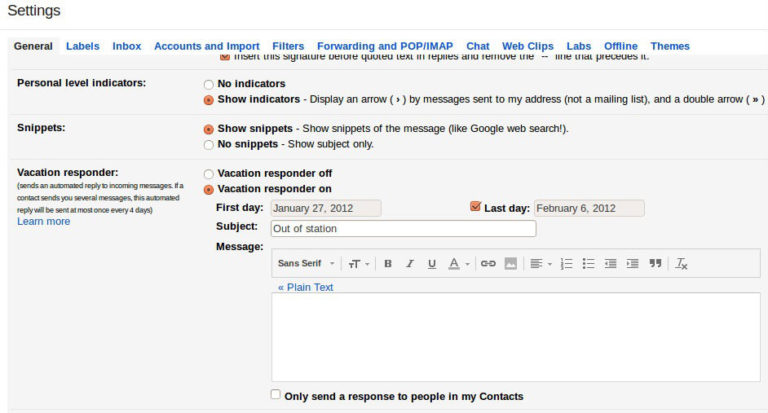
Task: Toggle italic formatting in message toolbar
Action: (409, 264)
